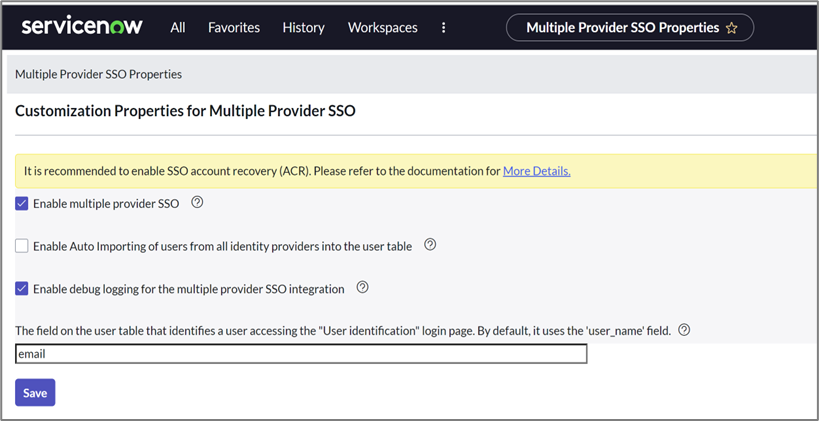819x421 pixels.
Task: Show help for Enable multiple provider SSO
Action: click(197, 202)
